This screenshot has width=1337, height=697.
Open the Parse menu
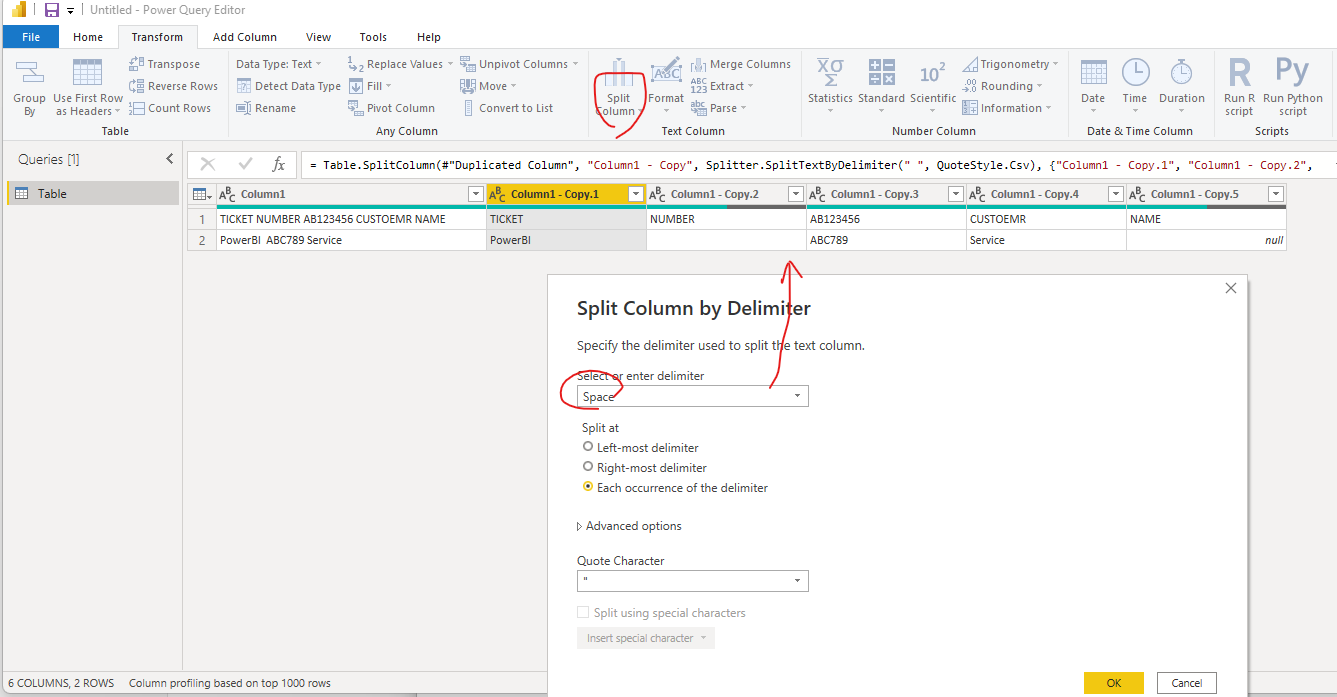[718, 108]
